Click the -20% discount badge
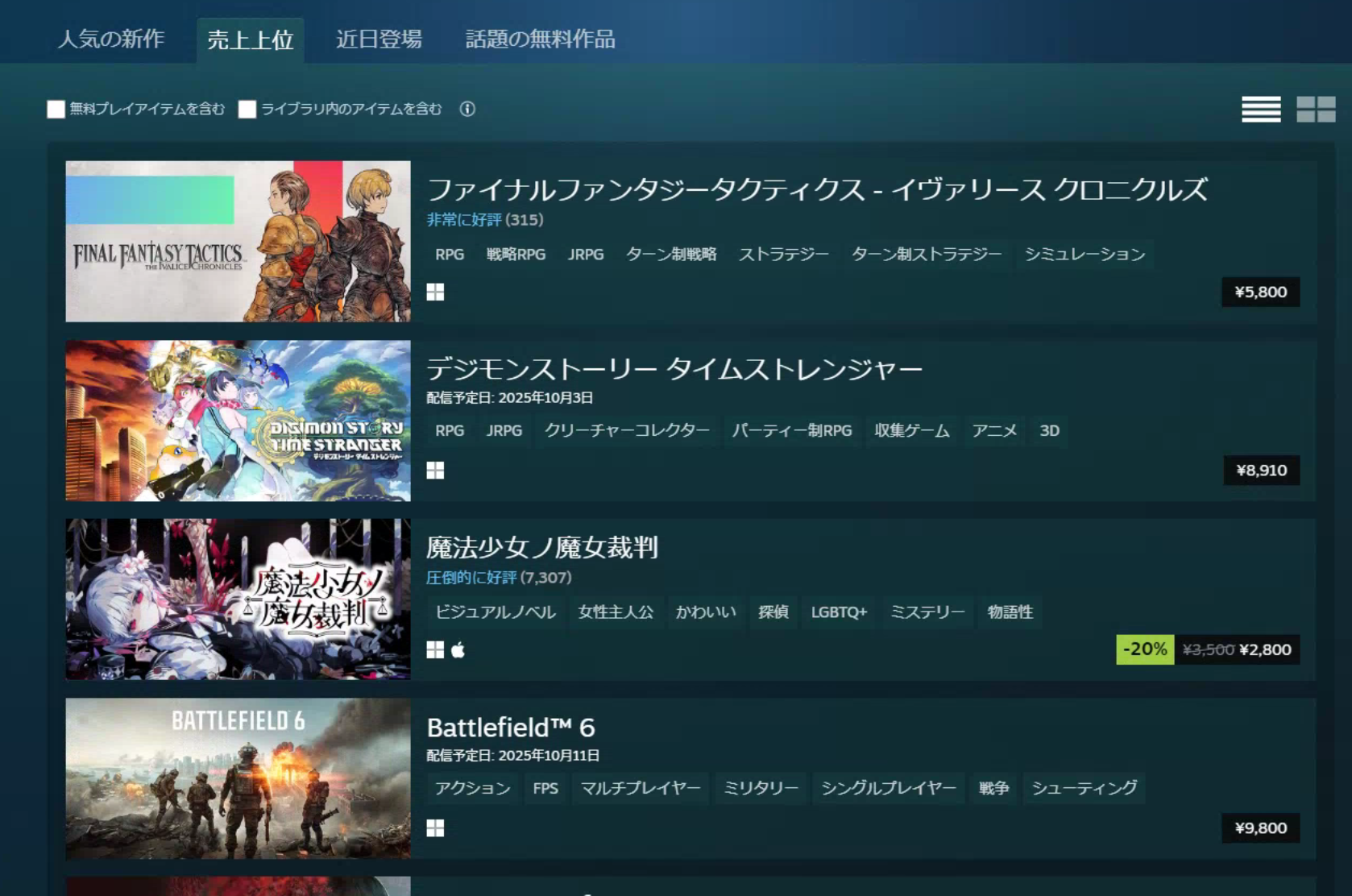This screenshot has width=1352, height=896. click(x=1144, y=649)
